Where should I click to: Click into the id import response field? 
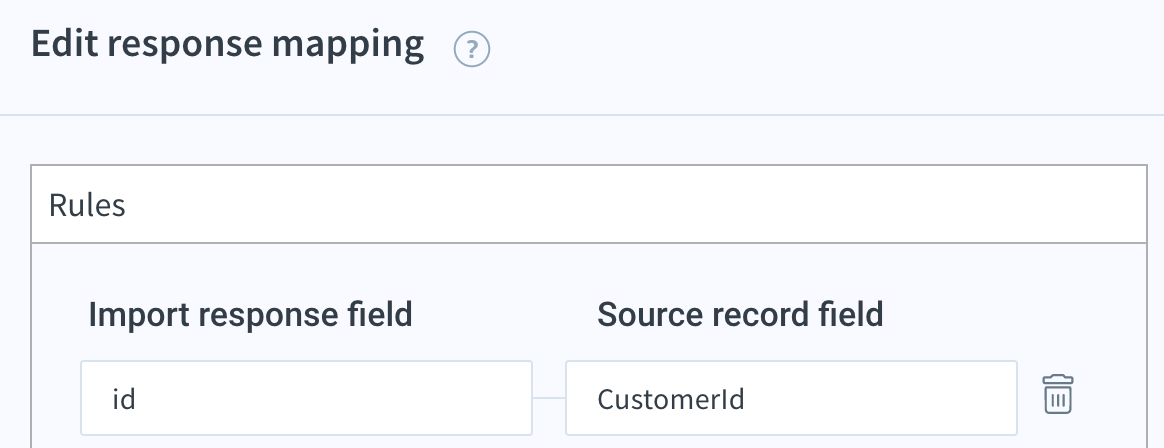(x=307, y=398)
